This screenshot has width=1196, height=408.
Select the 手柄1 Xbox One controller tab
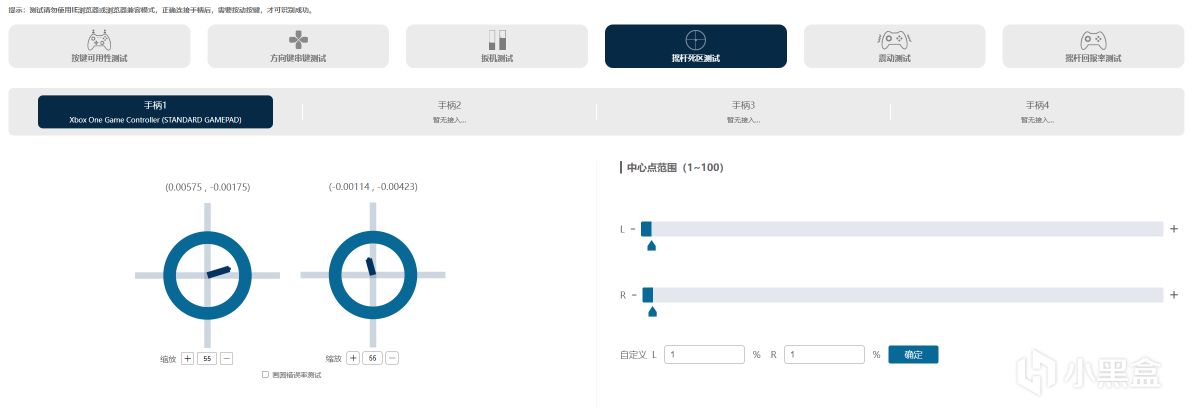[155, 111]
